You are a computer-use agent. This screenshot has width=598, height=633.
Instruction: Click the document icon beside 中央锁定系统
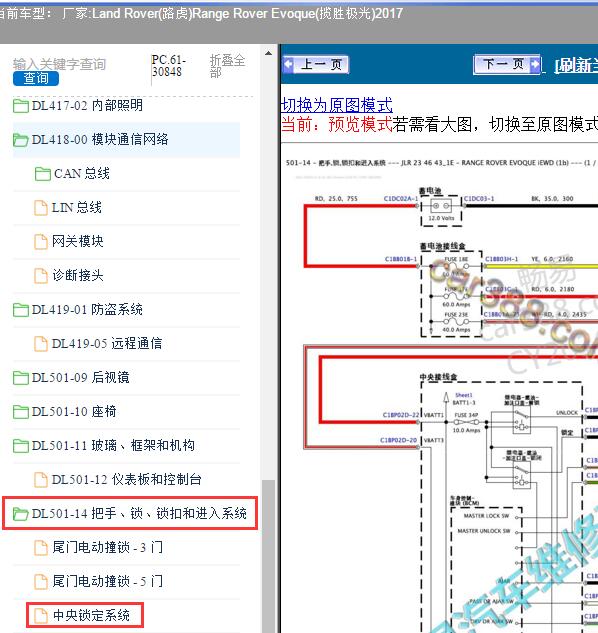tap(40, 616)
